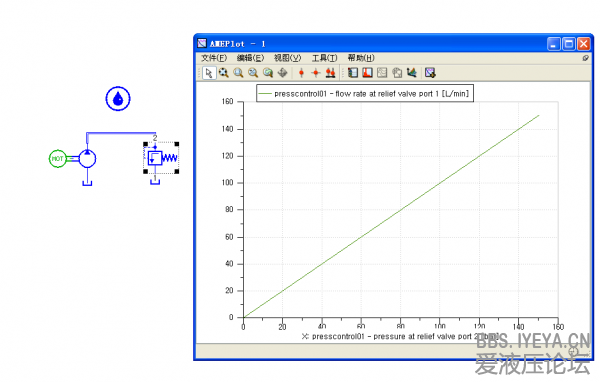600x382 pixels.
Task: Open the 文件(F) menu
Action: pos(214,58)
